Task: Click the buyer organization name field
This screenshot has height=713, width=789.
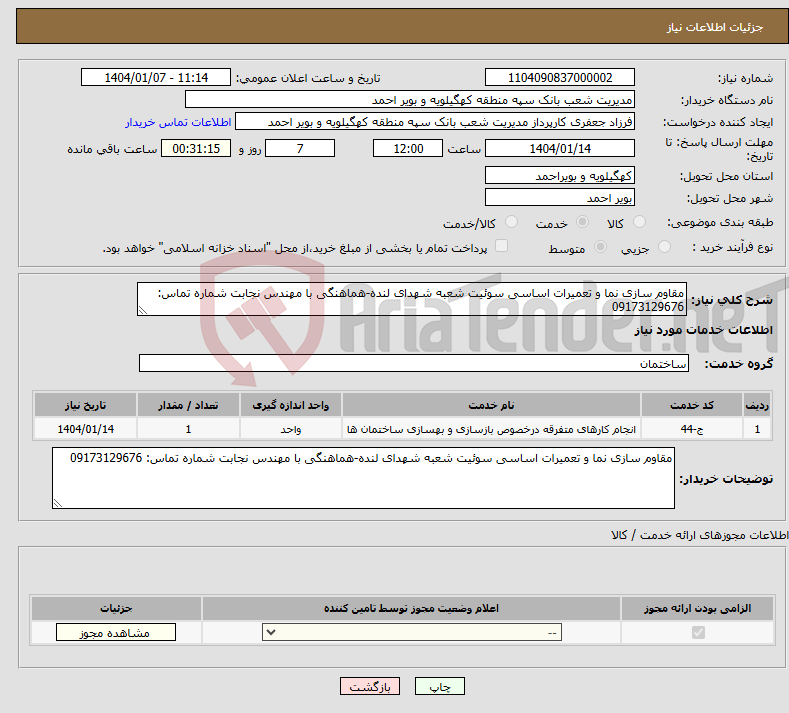Action: coord(410,100)
